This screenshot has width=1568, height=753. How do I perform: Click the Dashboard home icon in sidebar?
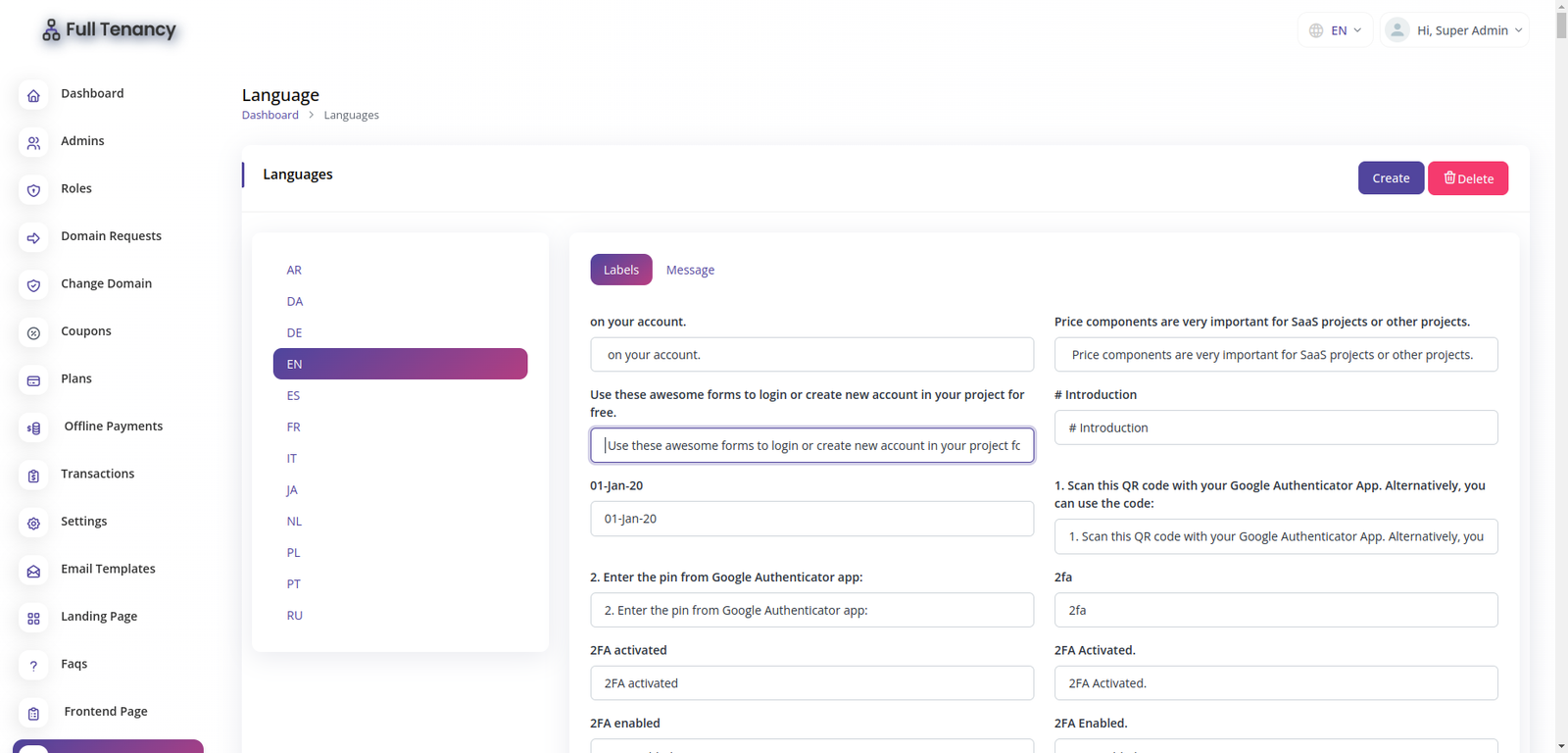[33, 95]
